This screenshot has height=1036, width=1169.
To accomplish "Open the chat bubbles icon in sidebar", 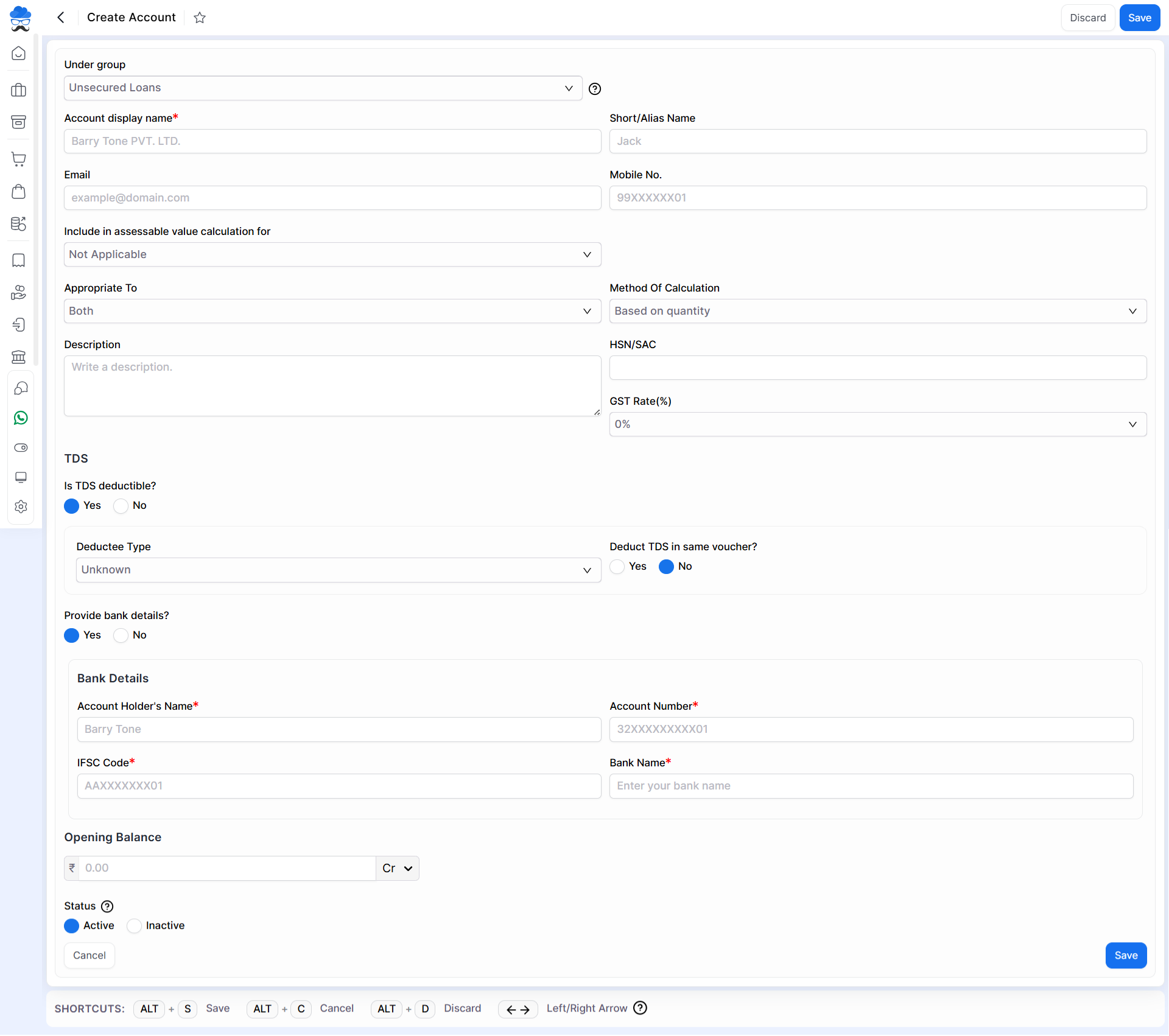I will click(21, 388).
